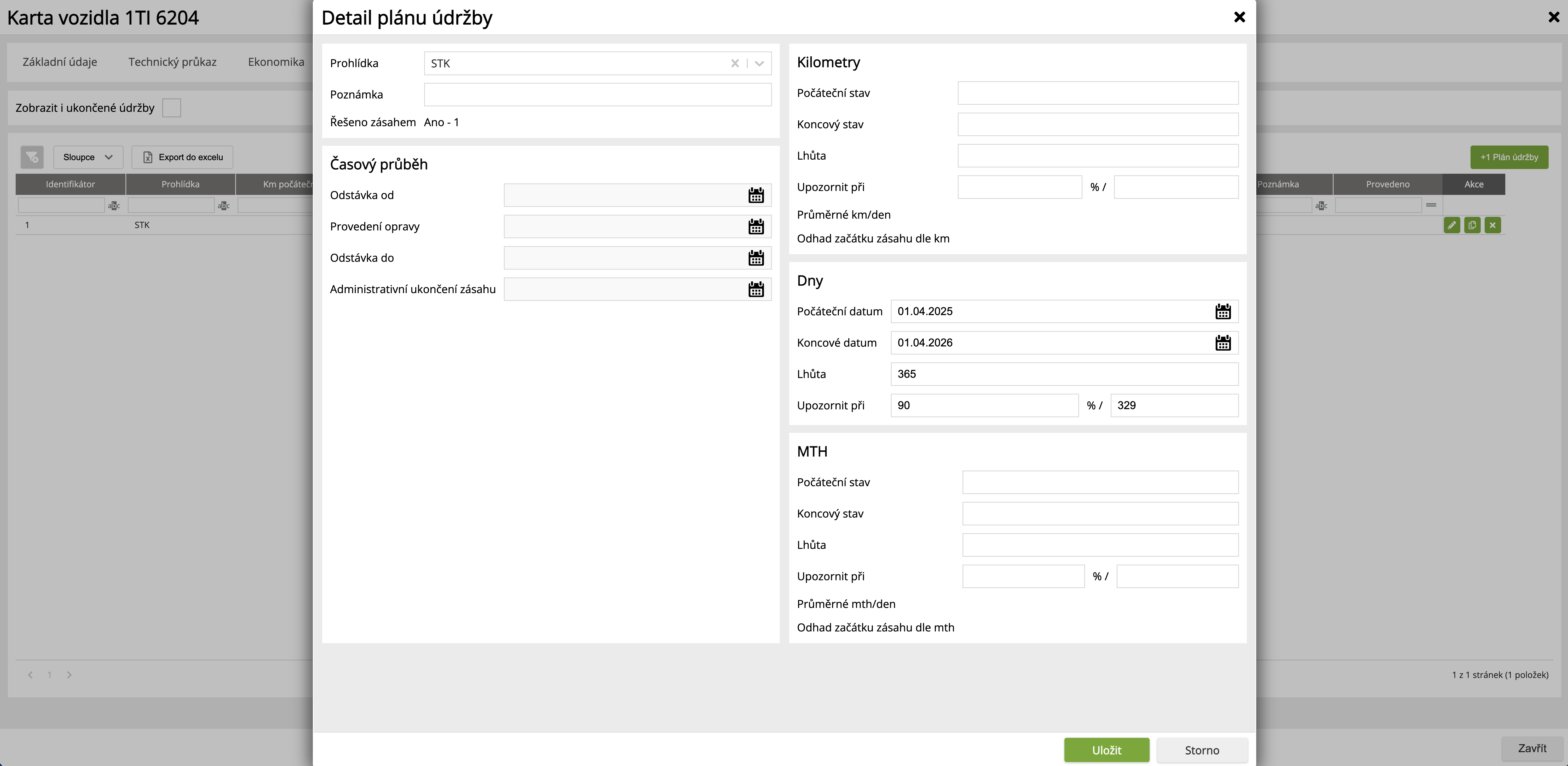Open calendar for Odstávka do field
The height and width of the screenshot is (766, 1568).
(756, 258)
